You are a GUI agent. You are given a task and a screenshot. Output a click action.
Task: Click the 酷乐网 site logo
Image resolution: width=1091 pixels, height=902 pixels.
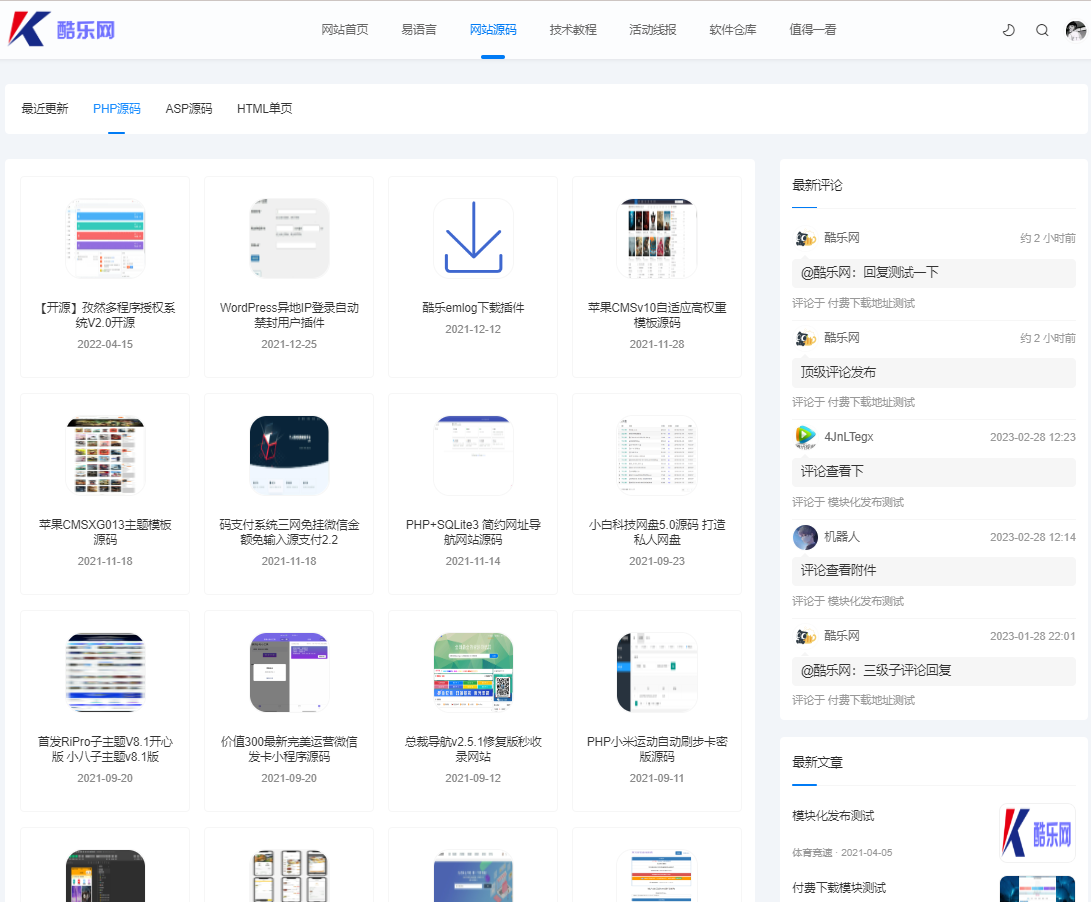pos(61,29)
